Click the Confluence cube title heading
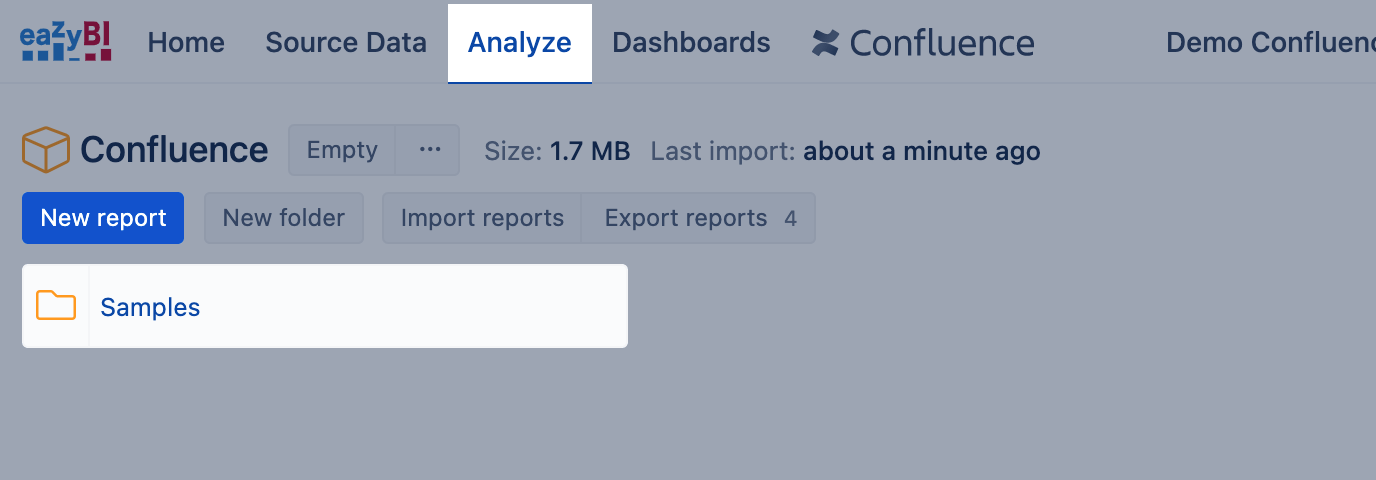 (174, 150)
